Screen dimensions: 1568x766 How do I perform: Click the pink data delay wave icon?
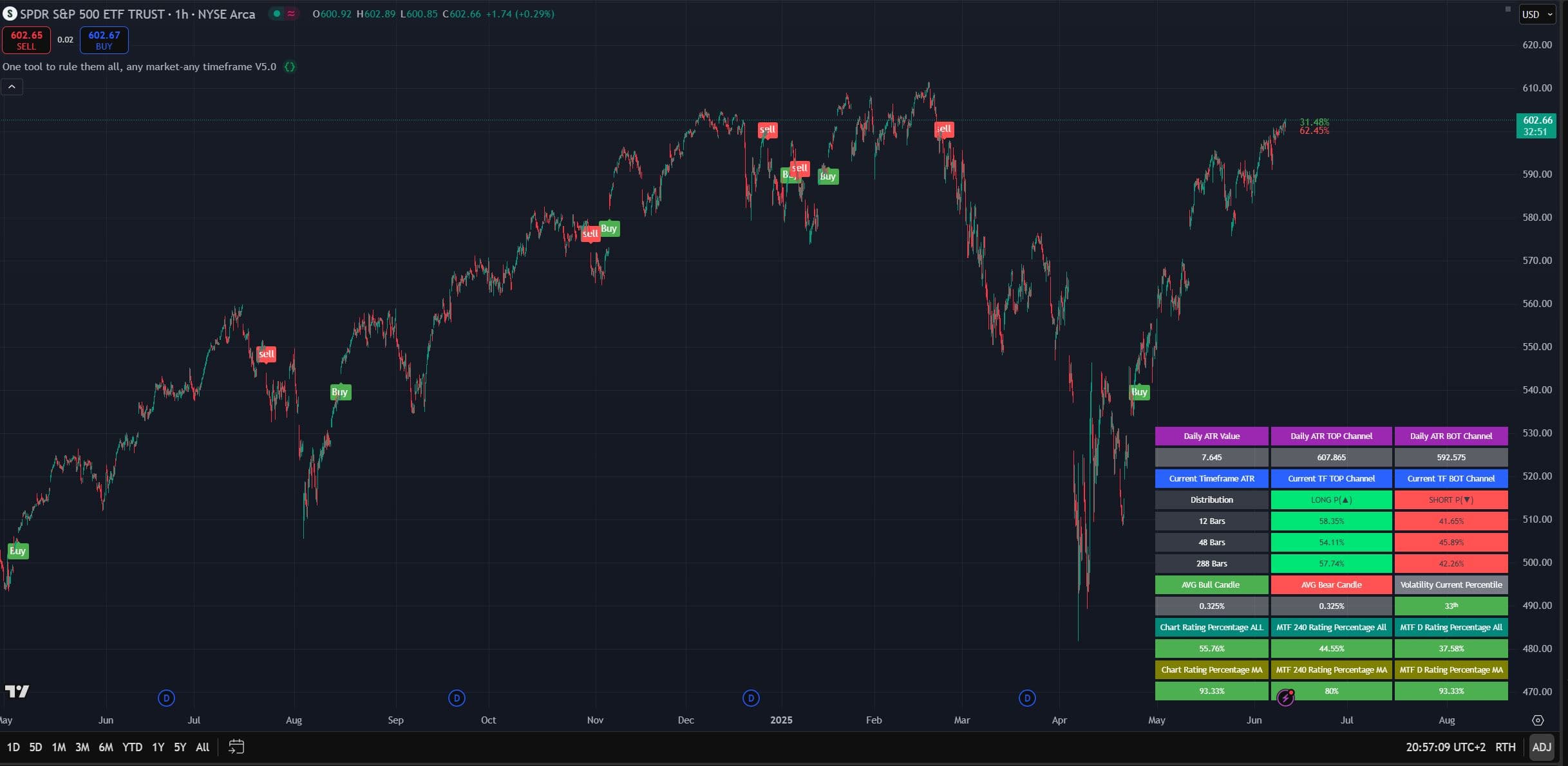click(x=291, y=14)
